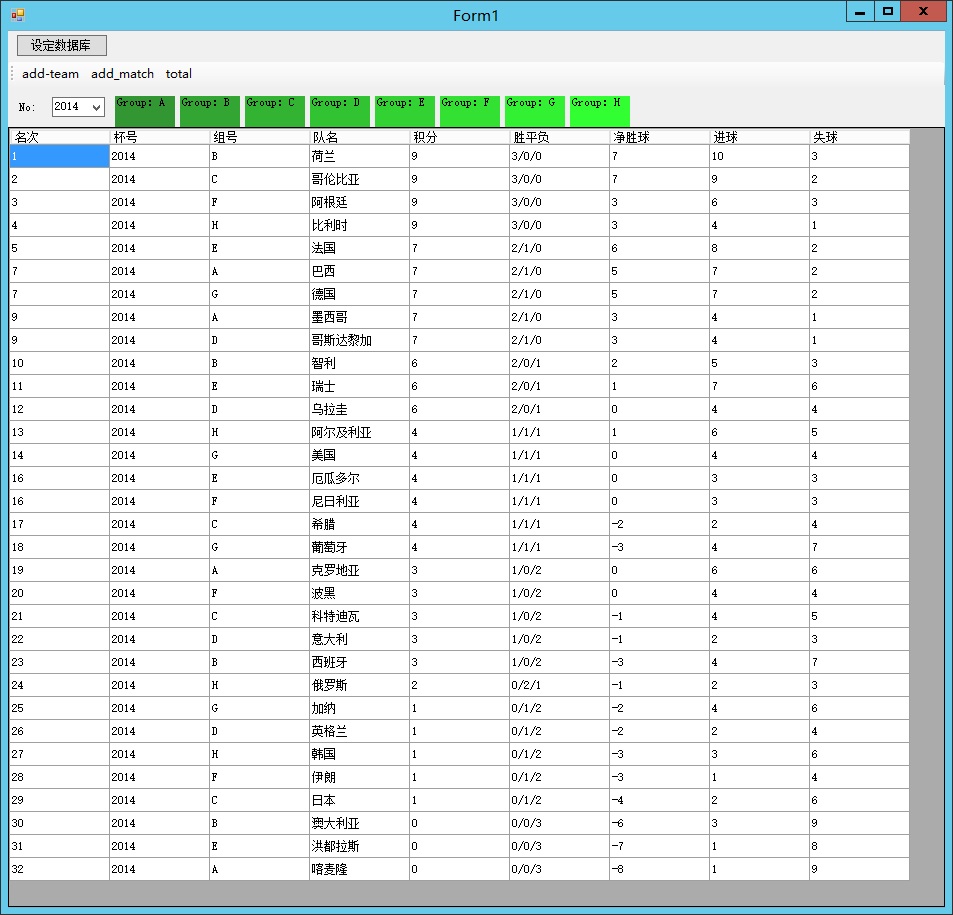Sort by the 净胜球 column header

click(x=659, y=137)
